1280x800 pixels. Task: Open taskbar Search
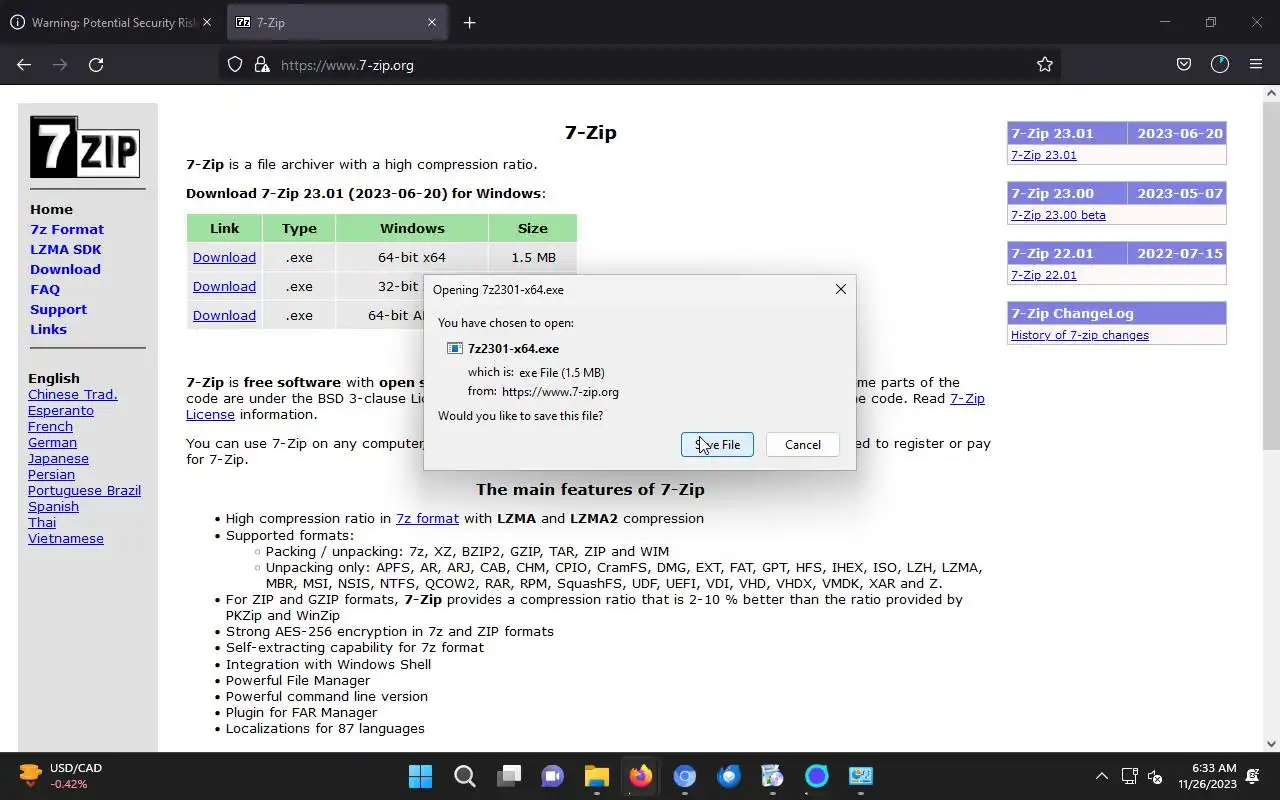465,776
